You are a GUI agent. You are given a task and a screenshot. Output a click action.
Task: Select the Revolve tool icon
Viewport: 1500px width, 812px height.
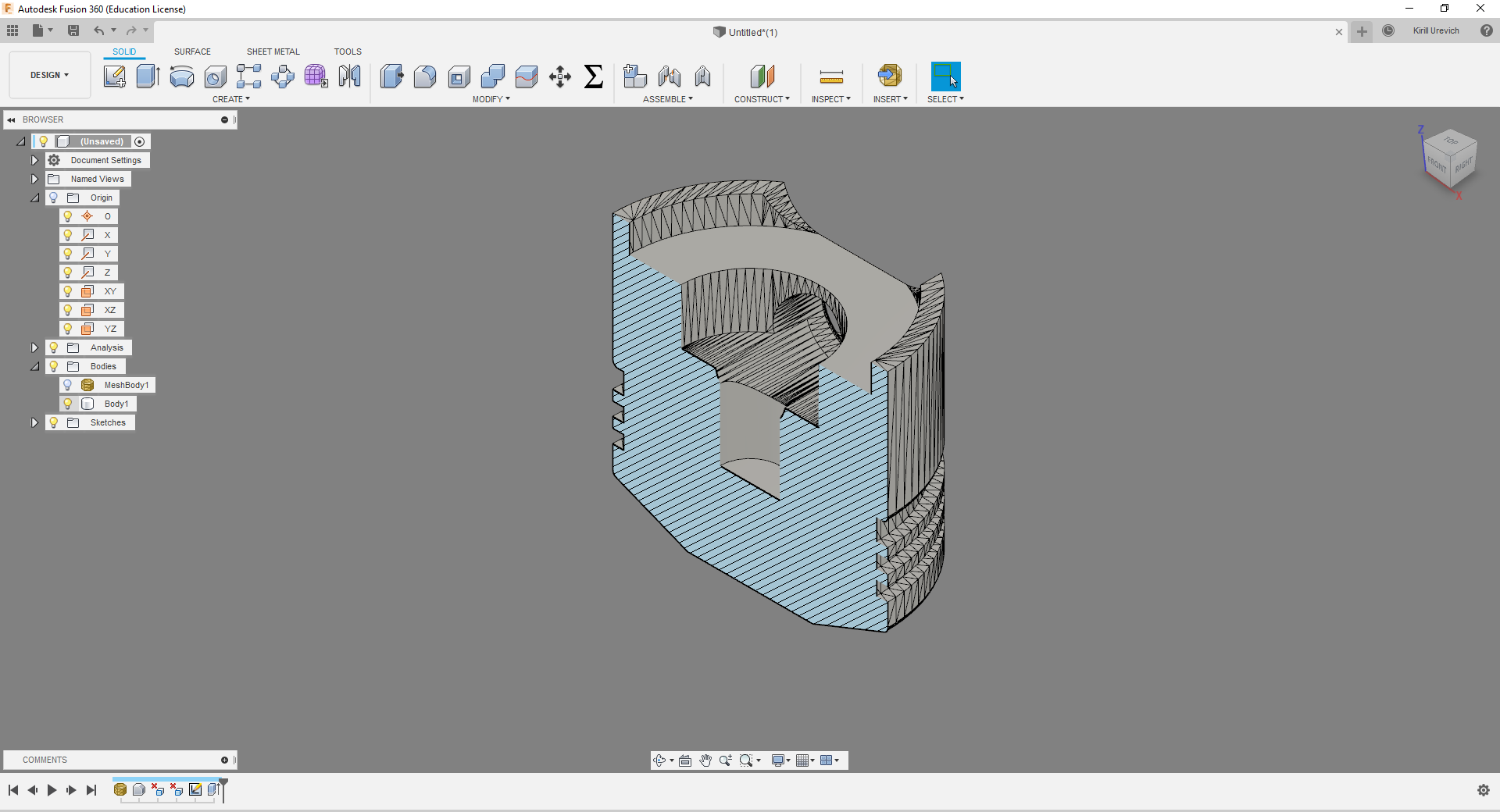[181, 77]
